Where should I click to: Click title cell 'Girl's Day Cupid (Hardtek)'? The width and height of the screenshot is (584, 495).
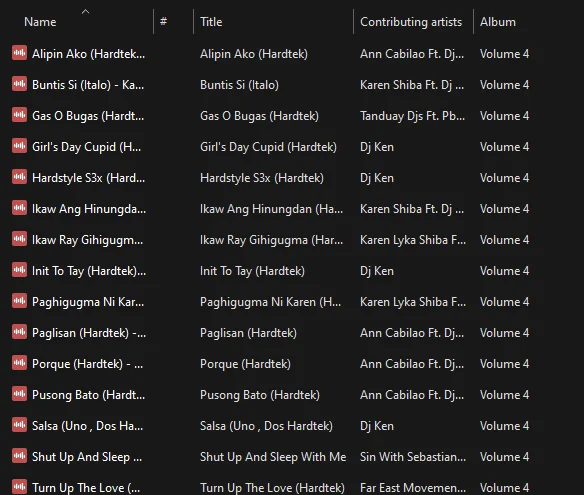[268, 147]
